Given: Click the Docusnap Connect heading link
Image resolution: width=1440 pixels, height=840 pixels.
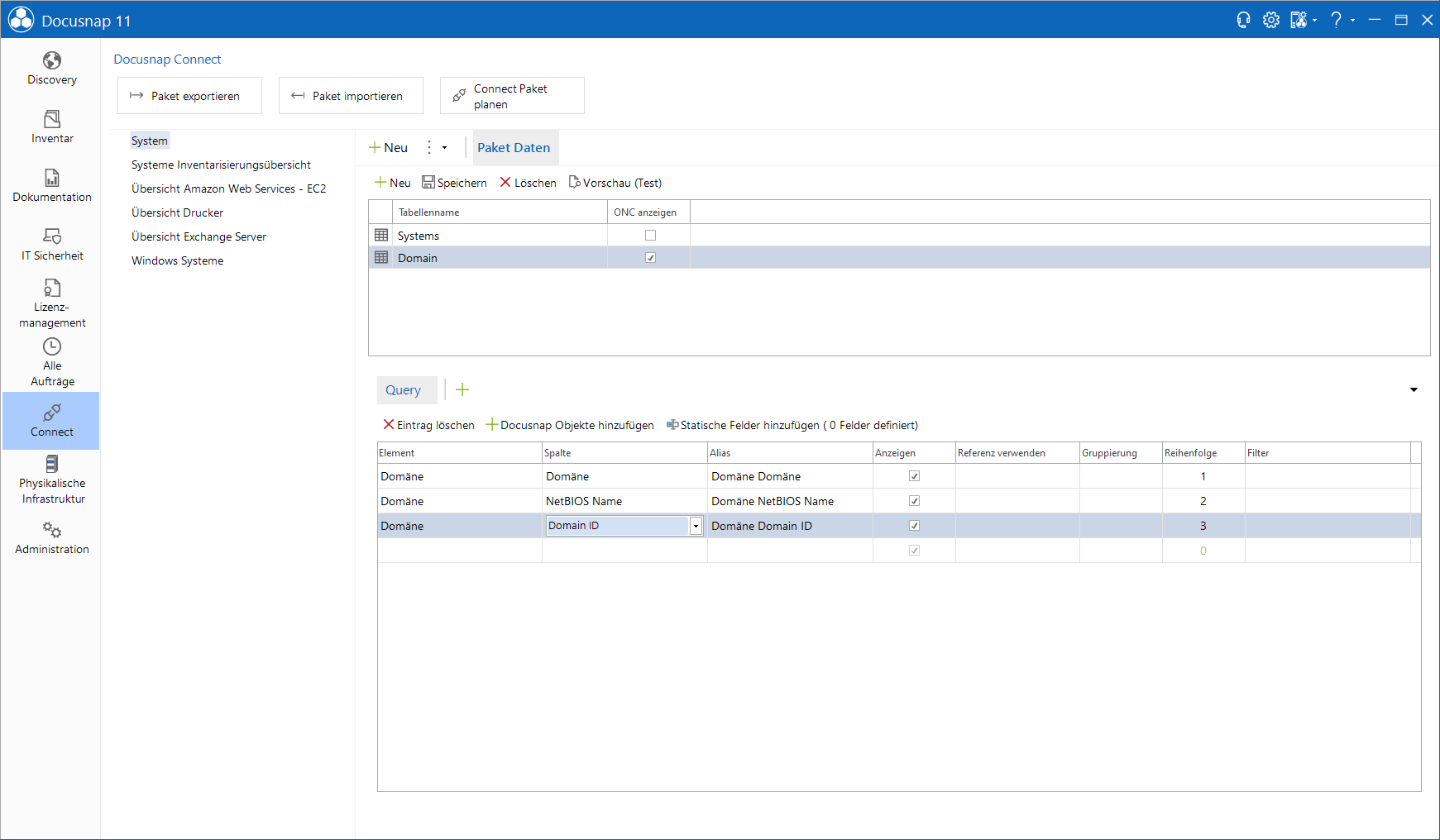Looking at the screenshot, I should pos(167,60).
